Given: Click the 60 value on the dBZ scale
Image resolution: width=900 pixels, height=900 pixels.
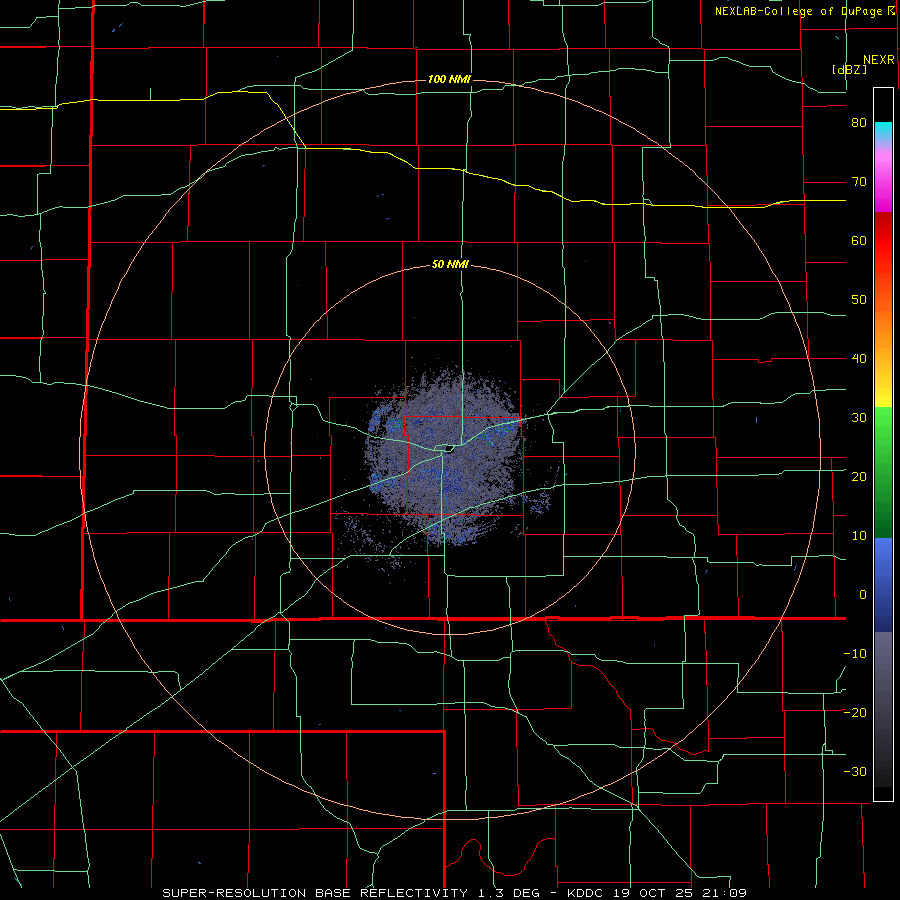Looking at the screenshot, I should point(859,241).
